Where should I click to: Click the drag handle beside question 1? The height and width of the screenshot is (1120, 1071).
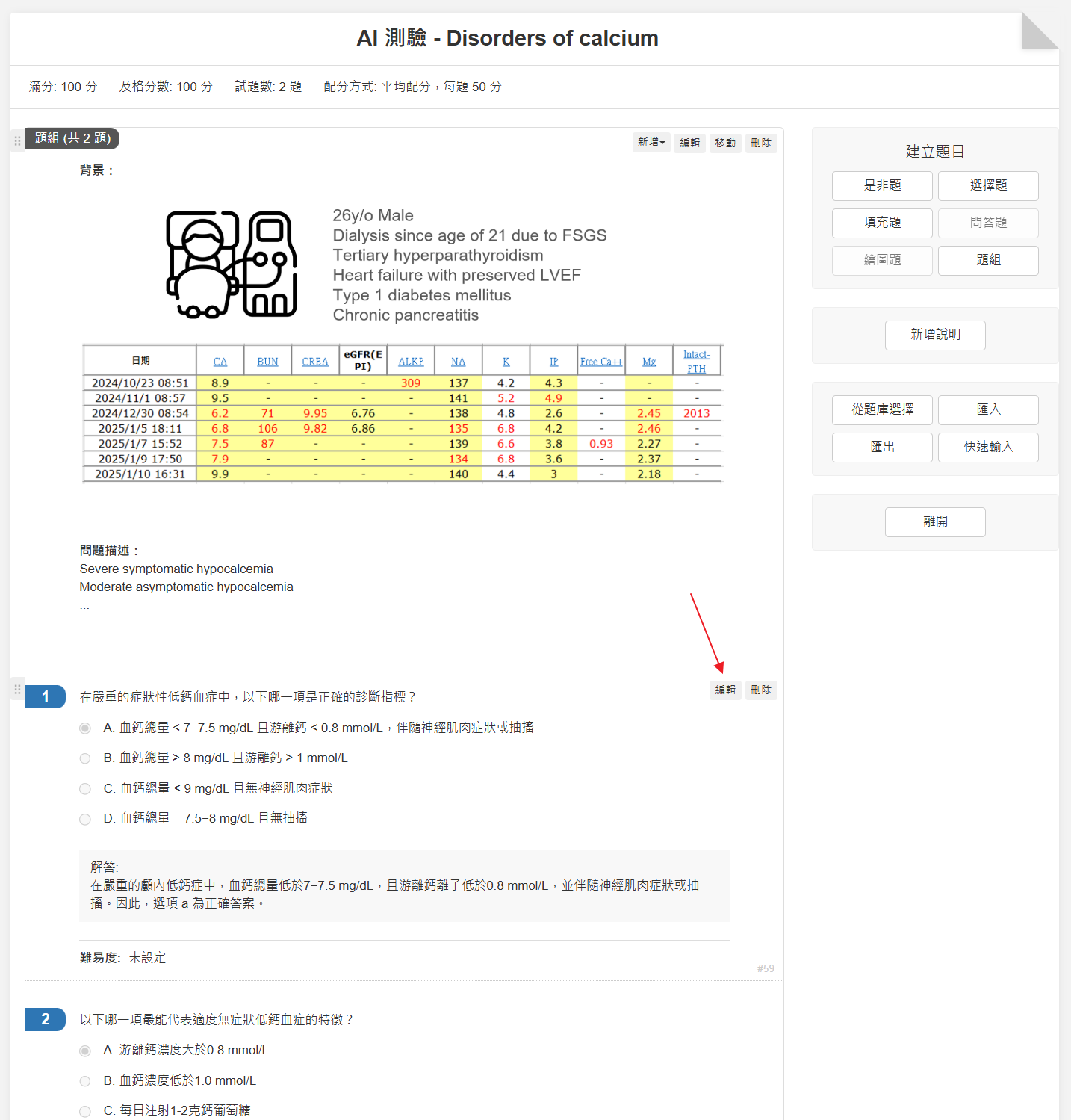(x=17, y=689)
